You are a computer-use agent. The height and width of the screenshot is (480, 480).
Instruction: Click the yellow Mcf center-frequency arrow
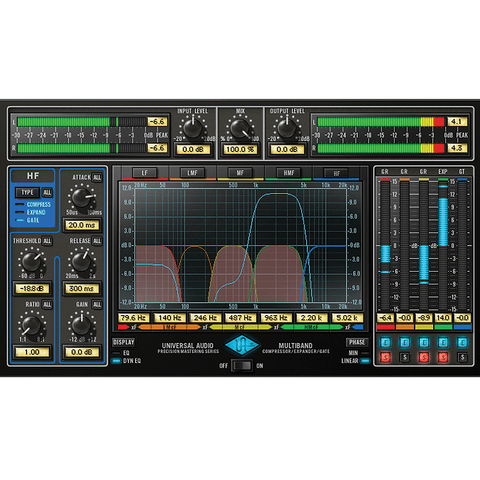point(240,327)
